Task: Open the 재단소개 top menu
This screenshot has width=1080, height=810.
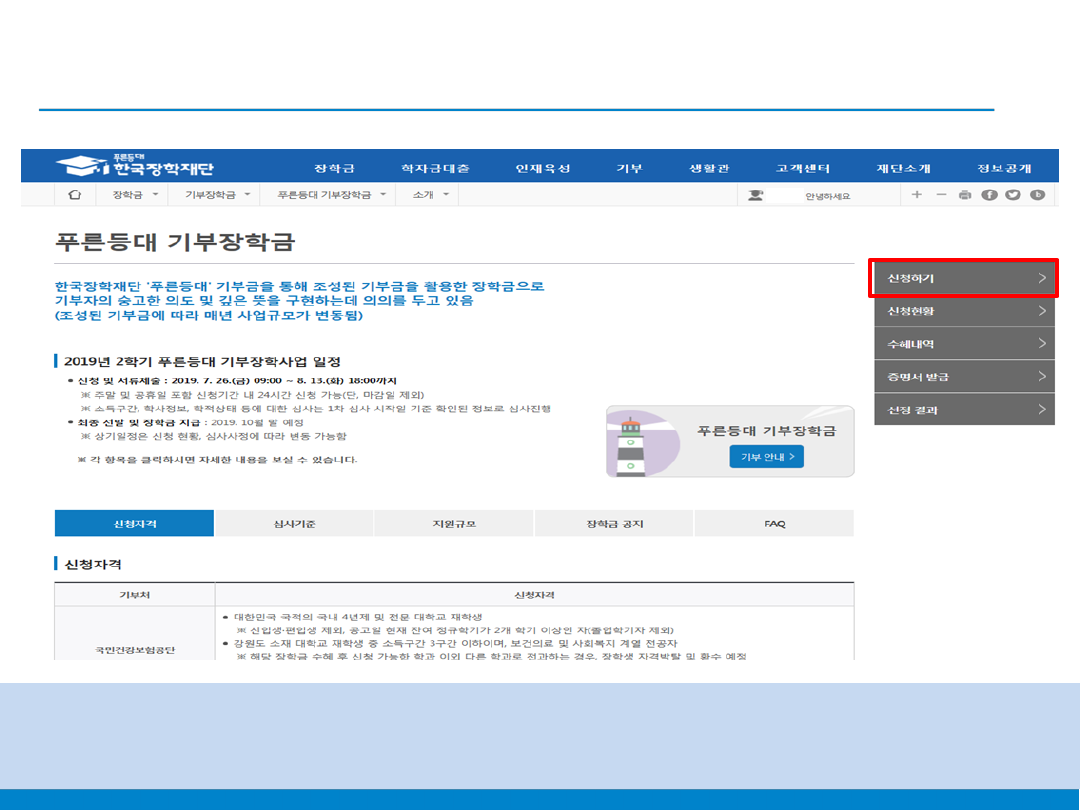Action: click(x=903, y=169)
